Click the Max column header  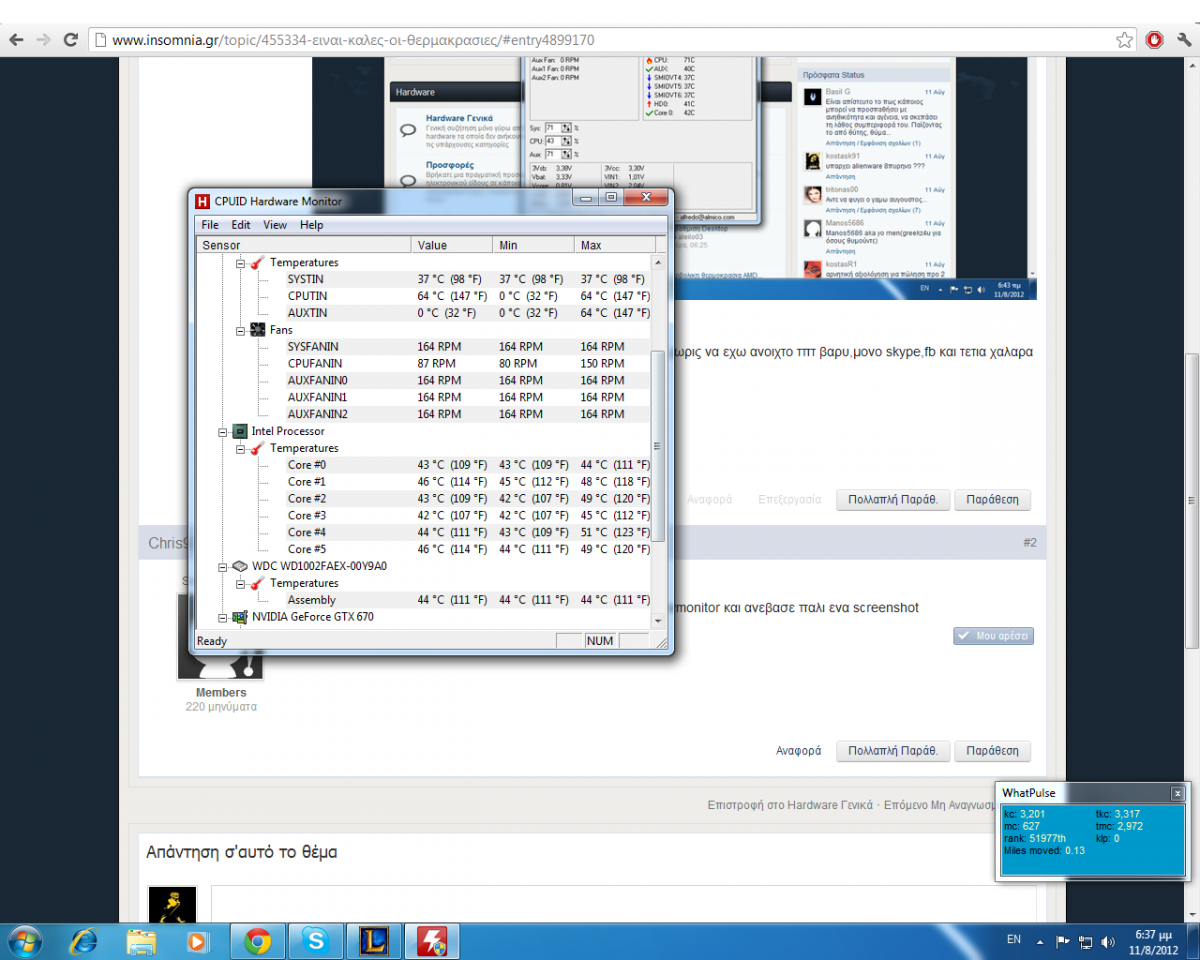[615, 245]
